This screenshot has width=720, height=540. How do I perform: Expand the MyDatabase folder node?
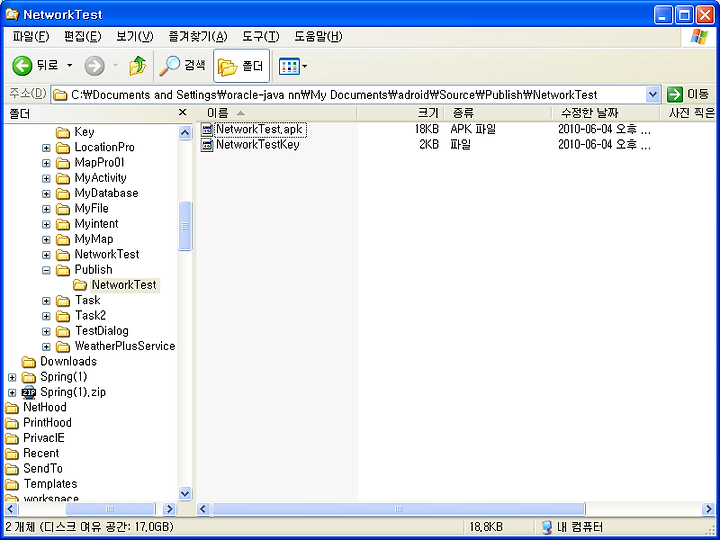pos(46,194)
